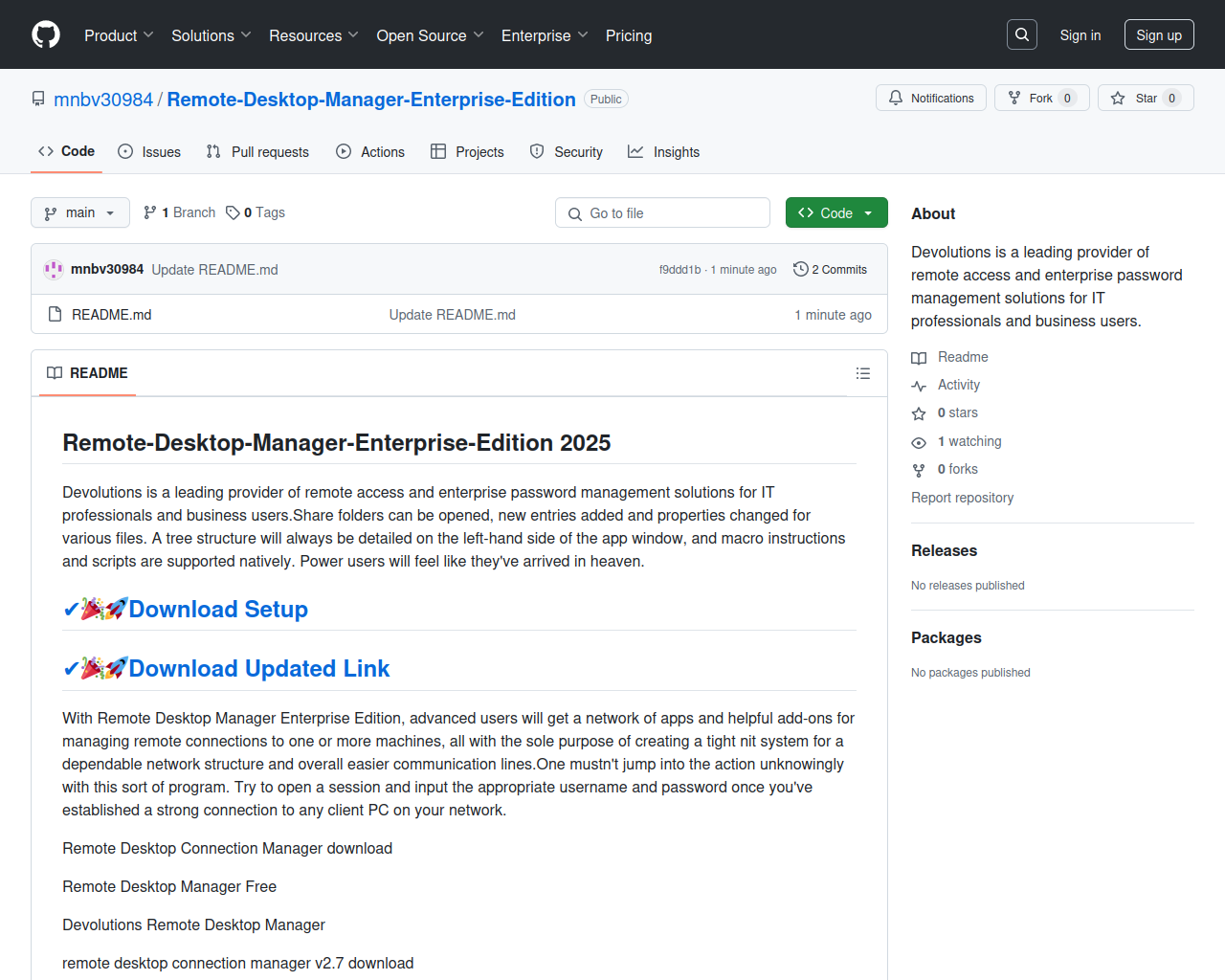Expand the Enterprise menu

[546, 35]
